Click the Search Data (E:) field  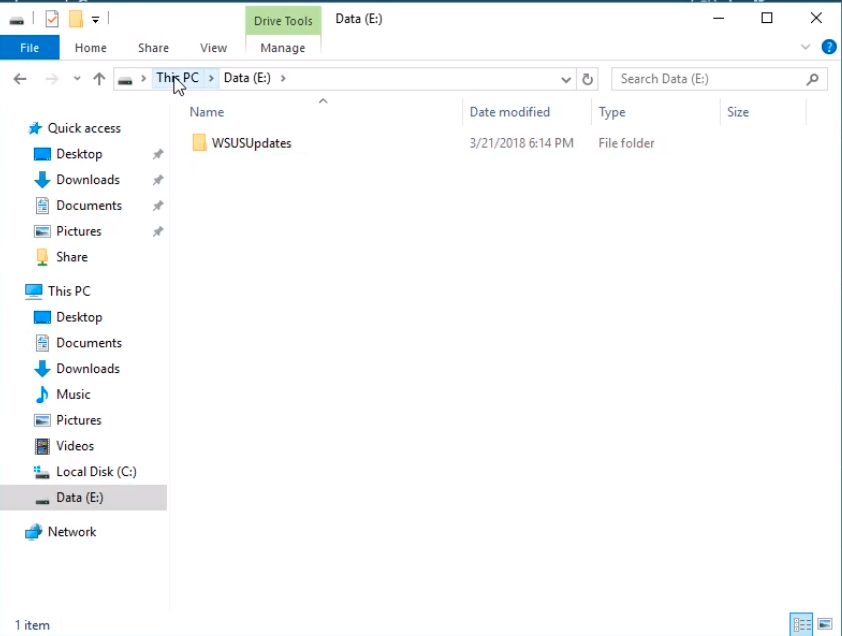click(710, 79)
